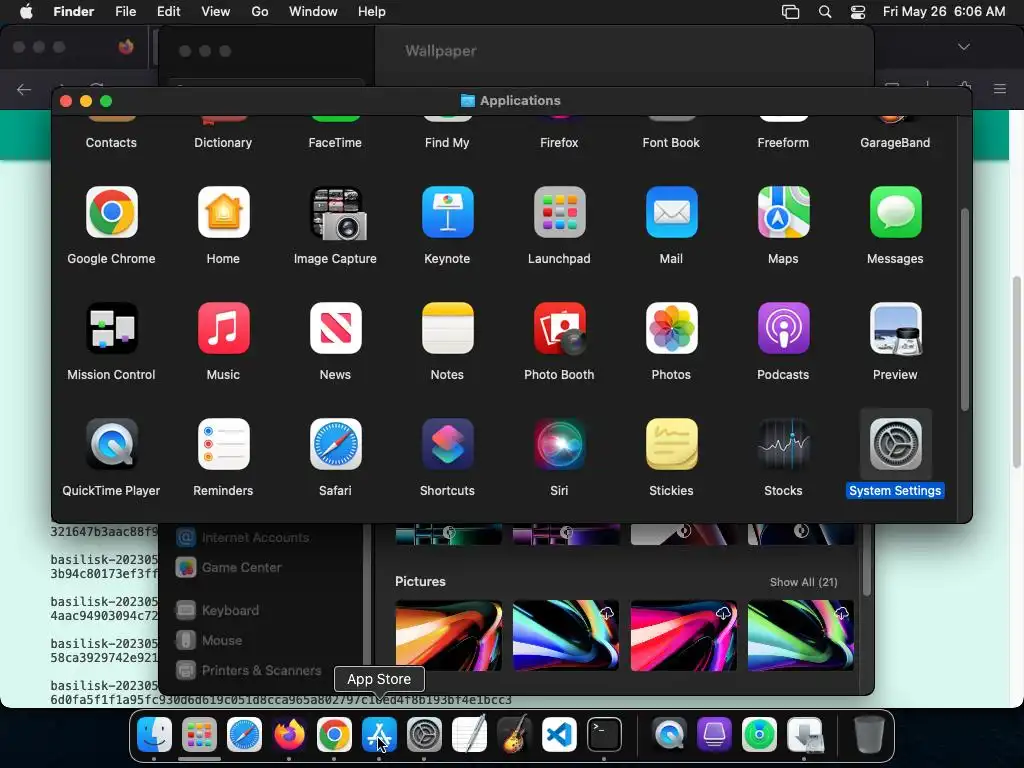
Task: Open Google Chrome in Applications window
Action: coord(112,212)
